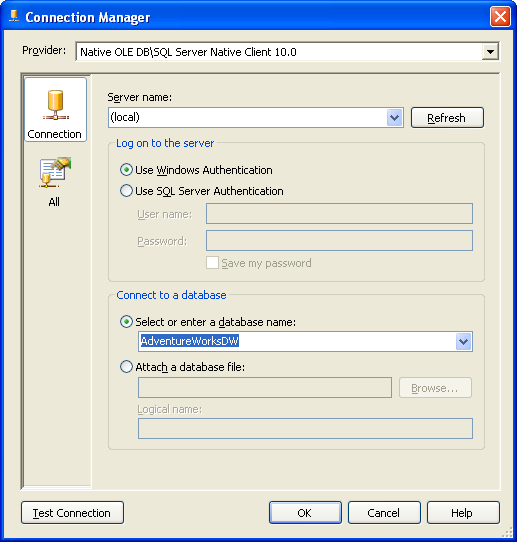Choose Select or enter a database name option
Viewport: 517px width, 542px height.
(126, 322)
